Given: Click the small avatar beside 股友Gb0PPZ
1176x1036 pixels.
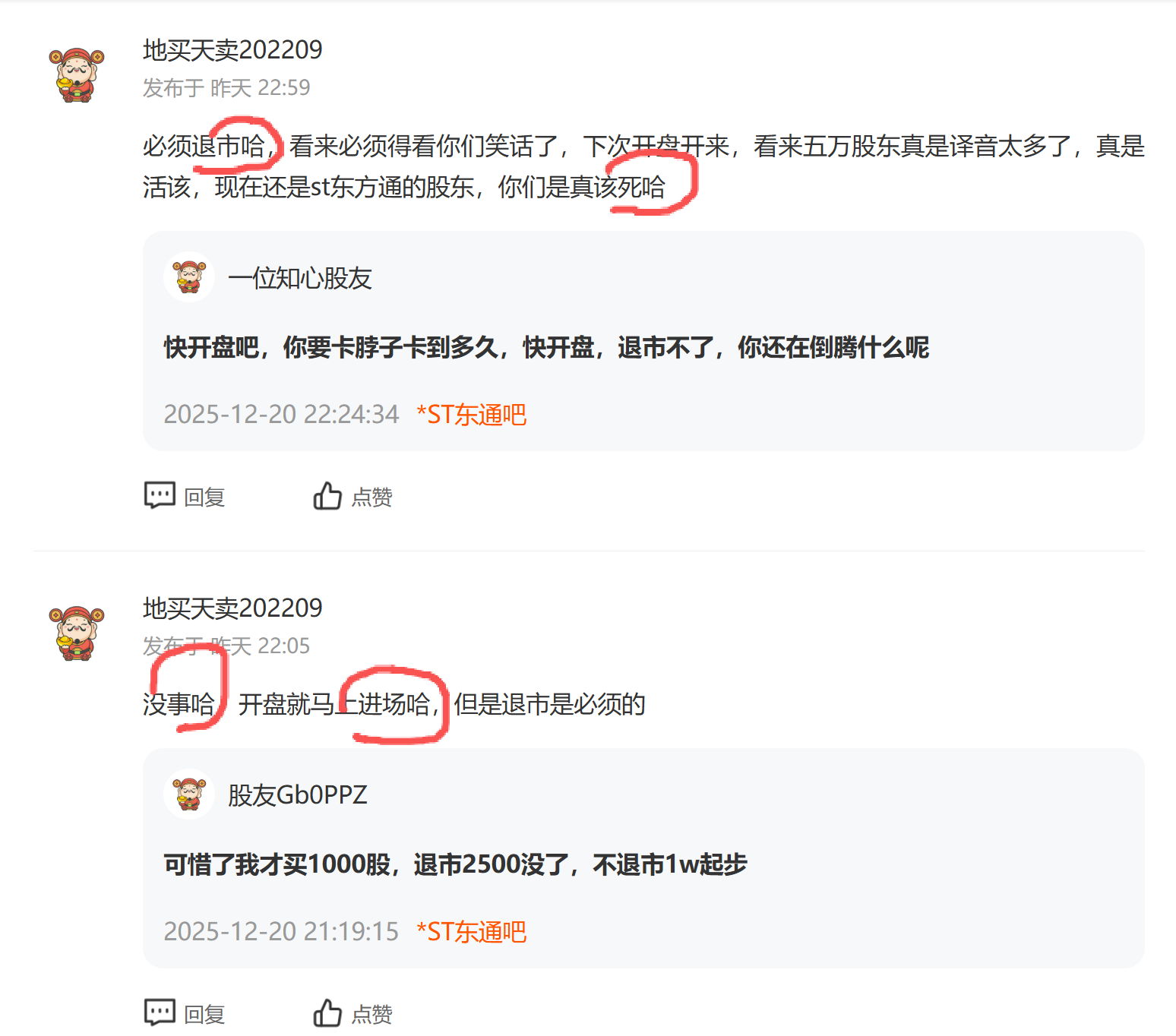Looking at the screenshot, I should tap(189, 794).
